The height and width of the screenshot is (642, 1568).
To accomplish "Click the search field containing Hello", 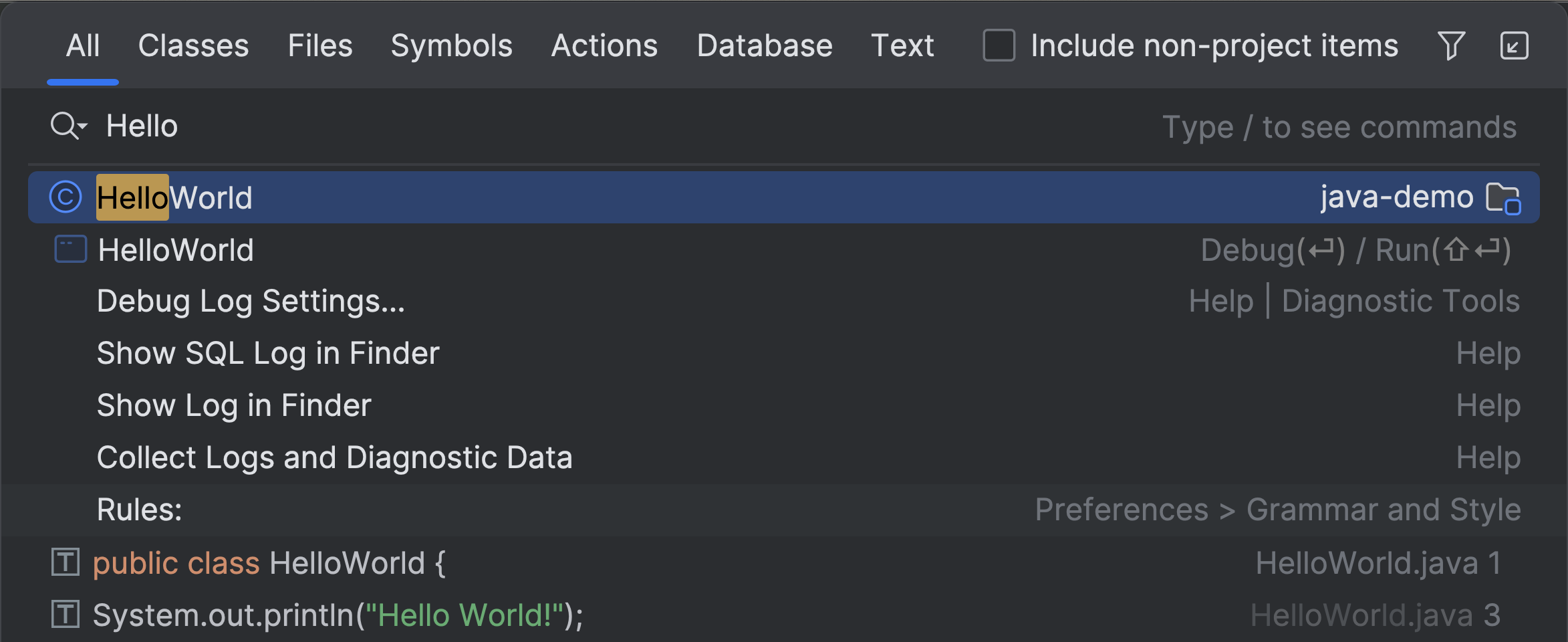I will 602,126.
